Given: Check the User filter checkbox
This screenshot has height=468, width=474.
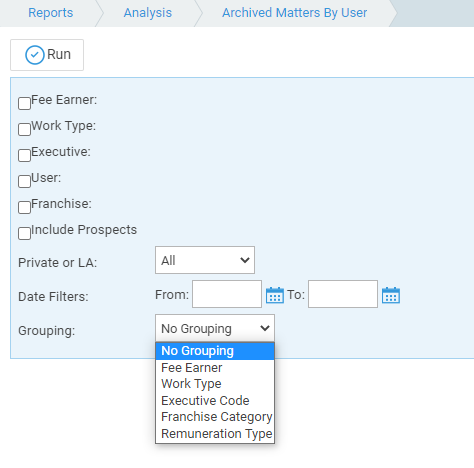Looking at the screenshot, I should coord(24,181).
